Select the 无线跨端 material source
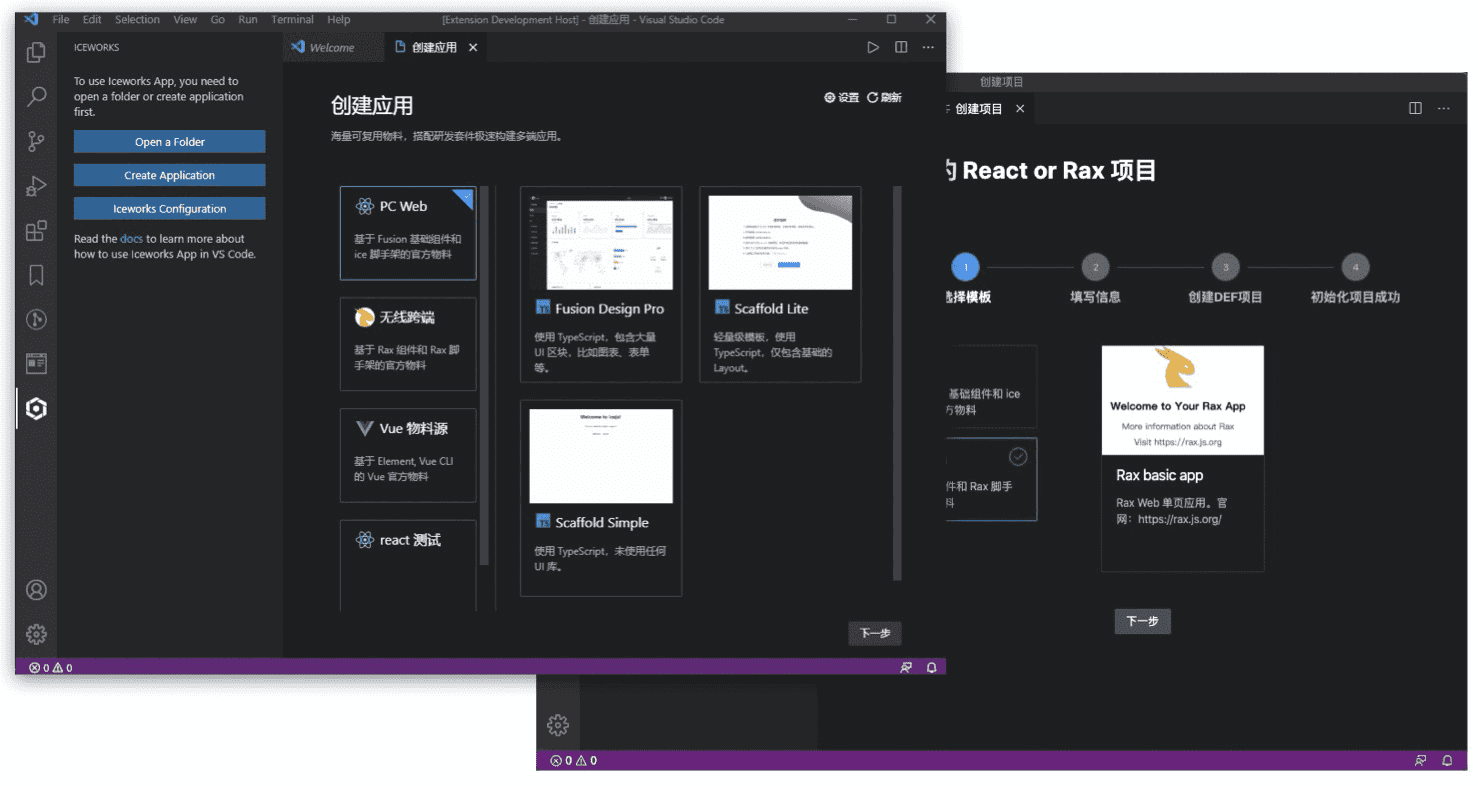1478x786 pixels. coord(408,344)
